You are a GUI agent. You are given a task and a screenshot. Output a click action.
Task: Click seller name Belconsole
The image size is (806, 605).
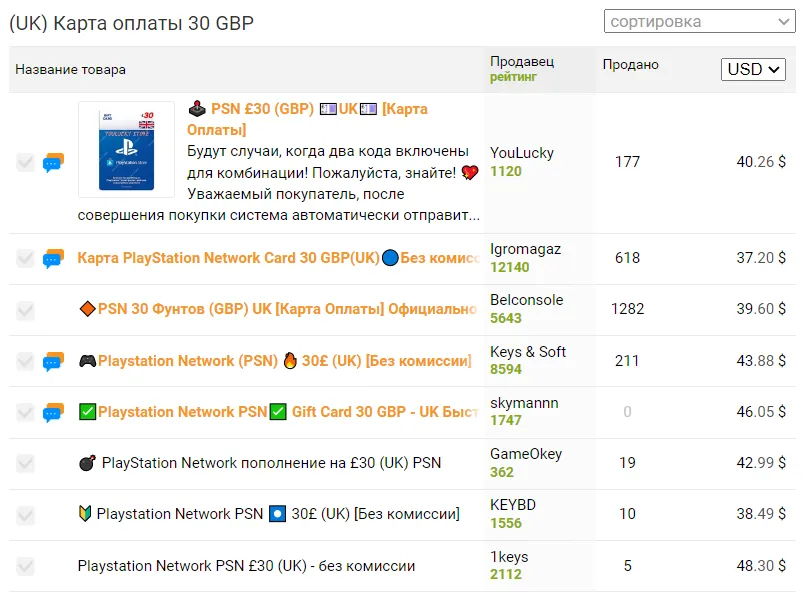[x=526, y=300]
